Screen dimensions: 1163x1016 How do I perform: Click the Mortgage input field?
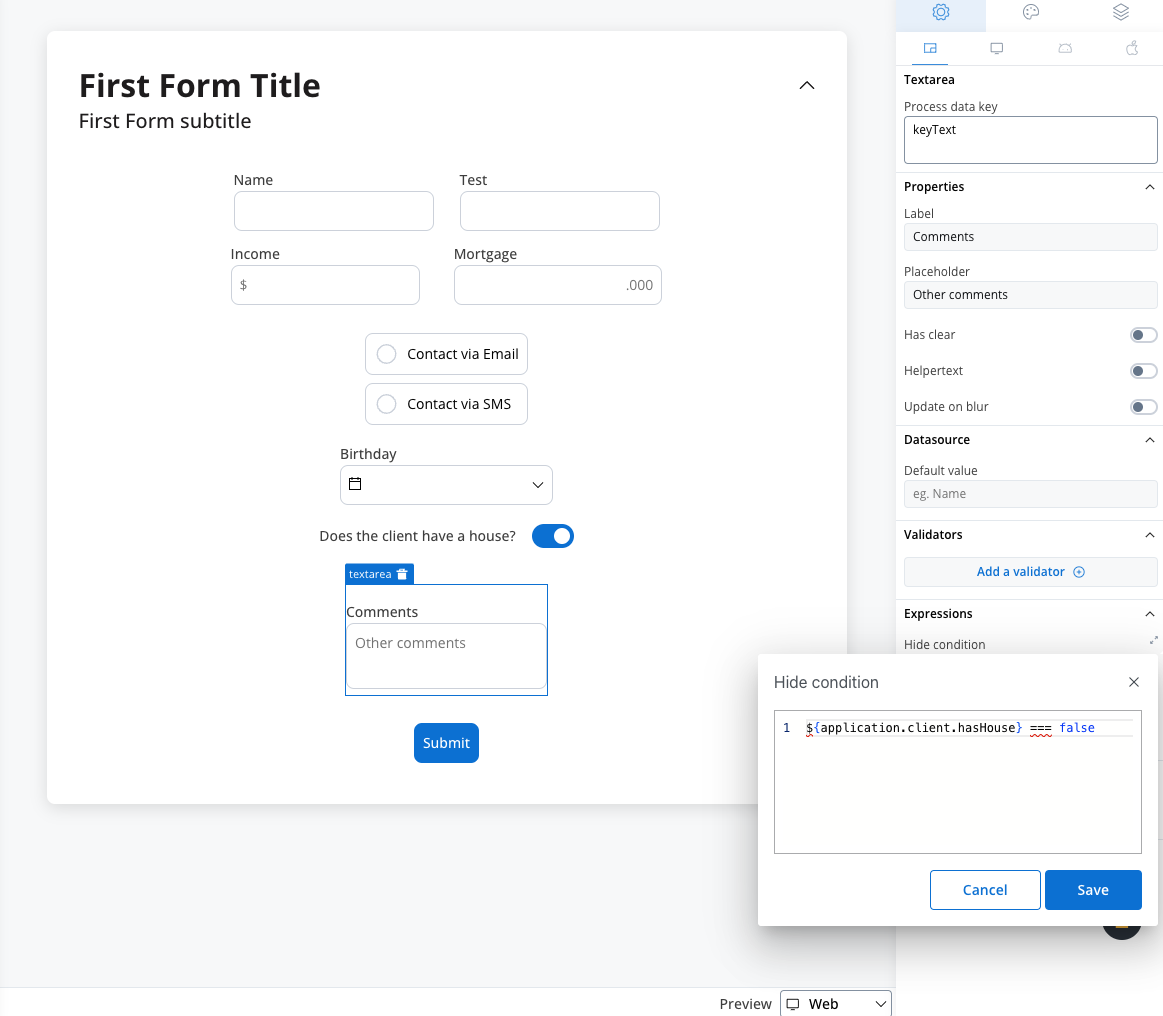558,285
